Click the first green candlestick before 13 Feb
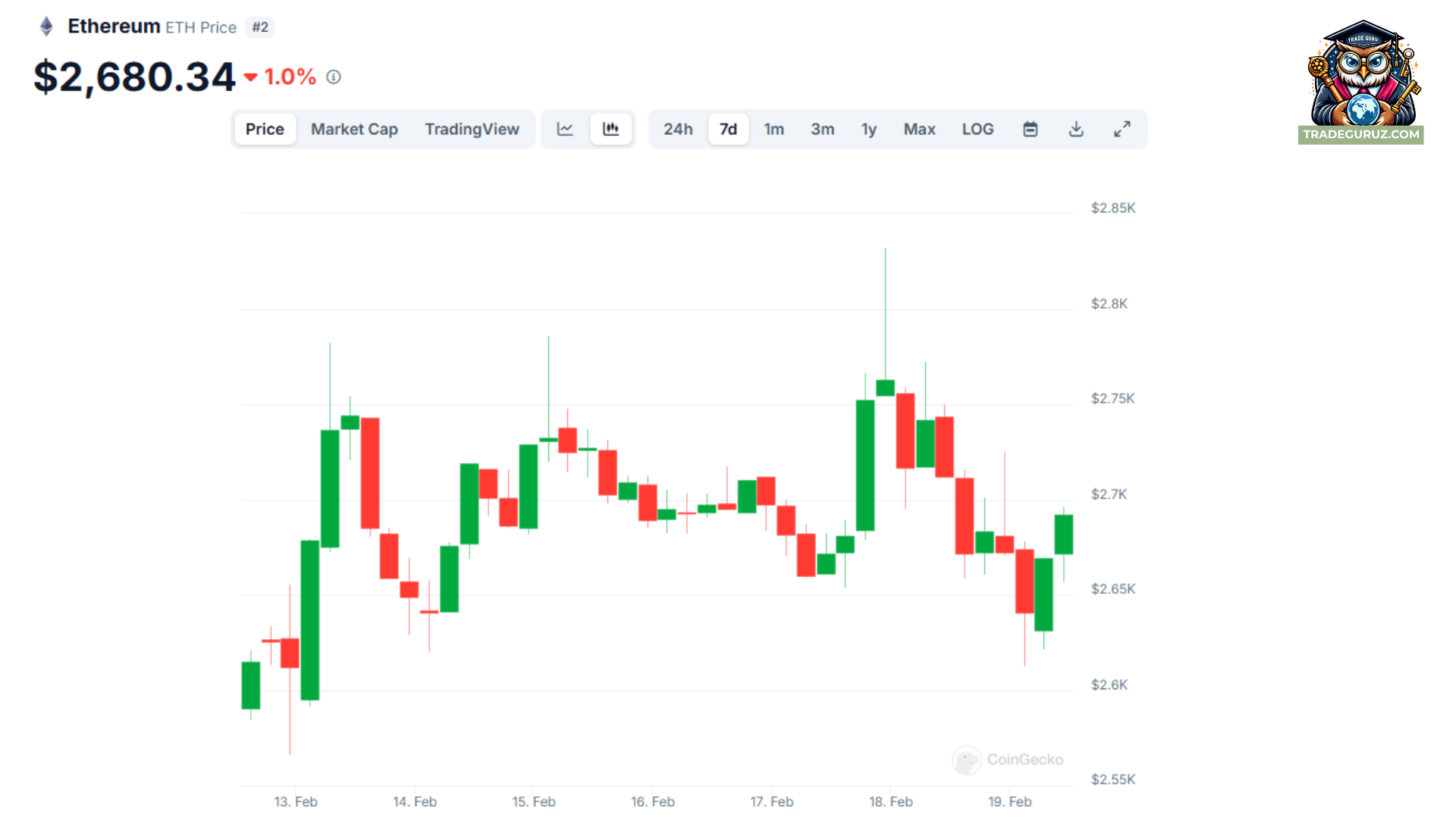The image size is (1456, 819). click(x=251, y=686)
